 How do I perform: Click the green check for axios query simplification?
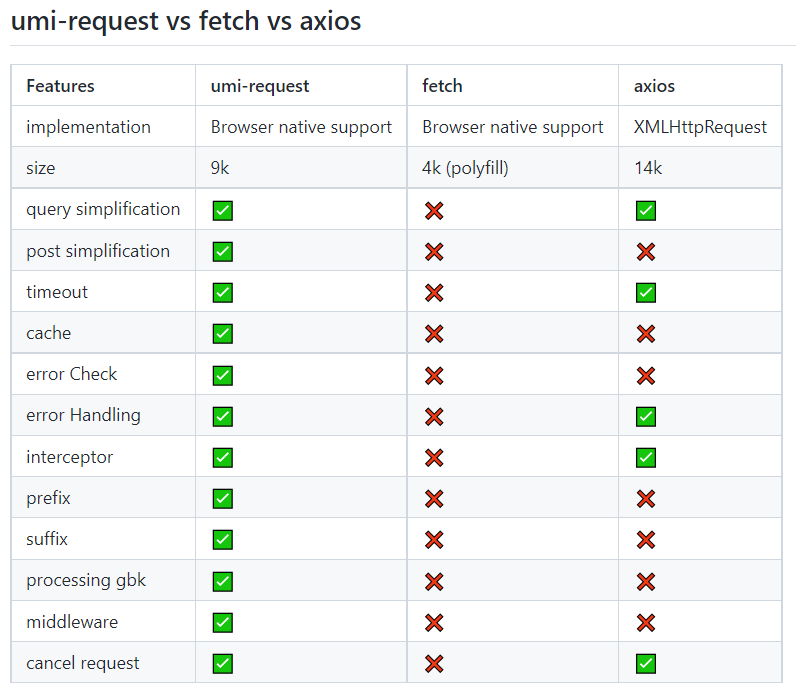pos(646,210)
